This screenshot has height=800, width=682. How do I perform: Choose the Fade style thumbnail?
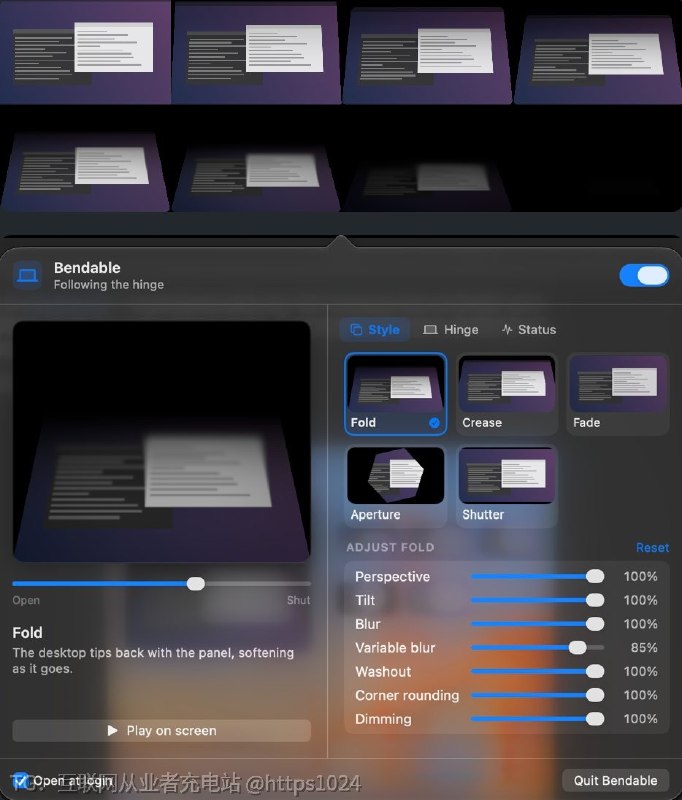(x=618, y=393)
